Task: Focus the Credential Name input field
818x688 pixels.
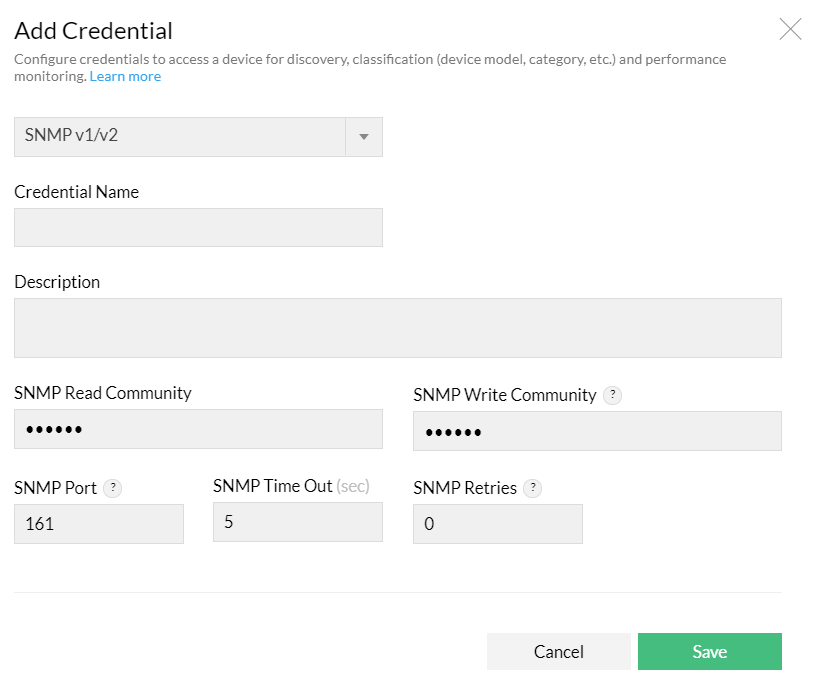Action: (x=198, y=228)
